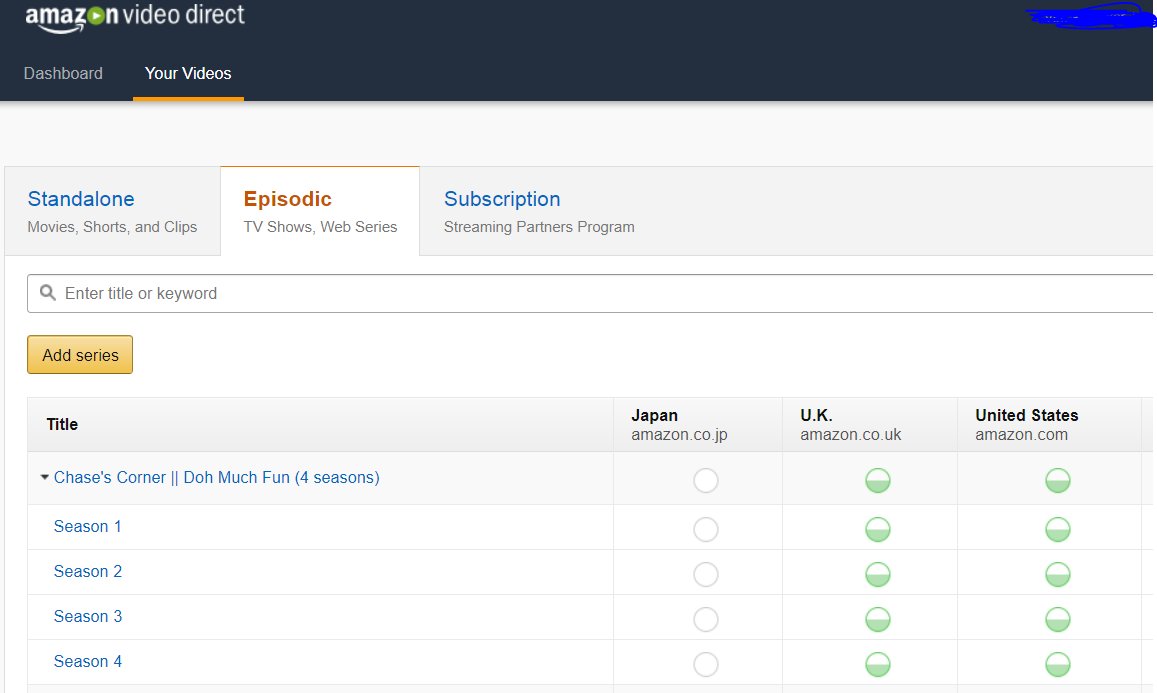Click Japan status circle for Season 3
1157x693 pixels.
click(705, 619)
